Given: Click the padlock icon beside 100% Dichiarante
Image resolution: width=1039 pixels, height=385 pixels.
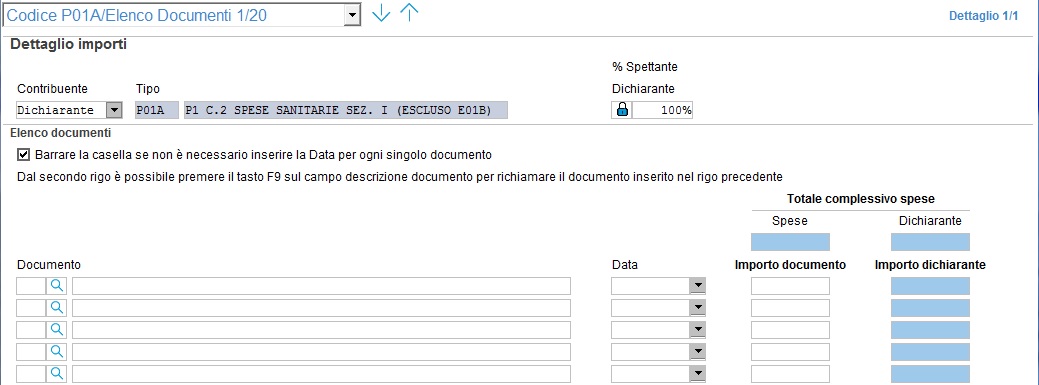Looking at the screenshot, I should (622, 110).
